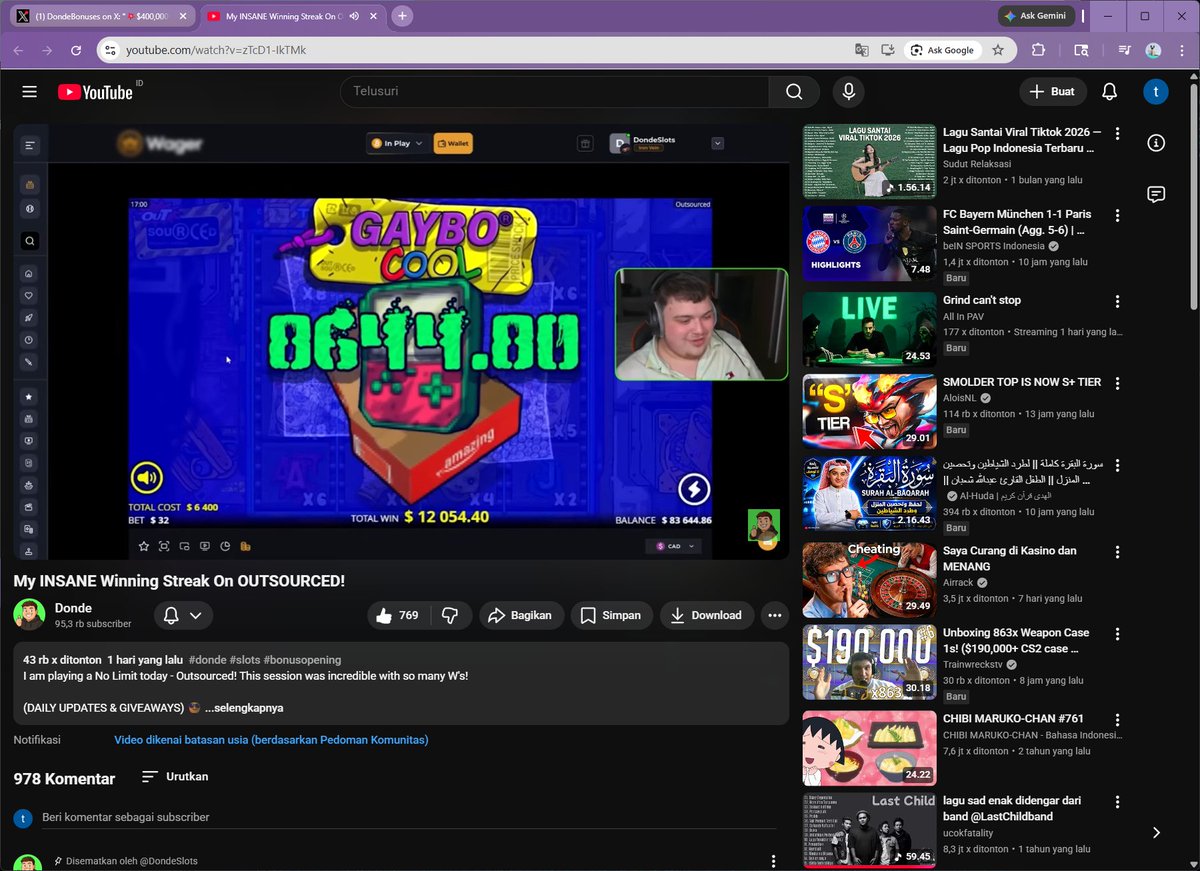Viewport: 1200px width, 871px height.
Task: Click Bagikan share button
Action: (x=520, y=615)
